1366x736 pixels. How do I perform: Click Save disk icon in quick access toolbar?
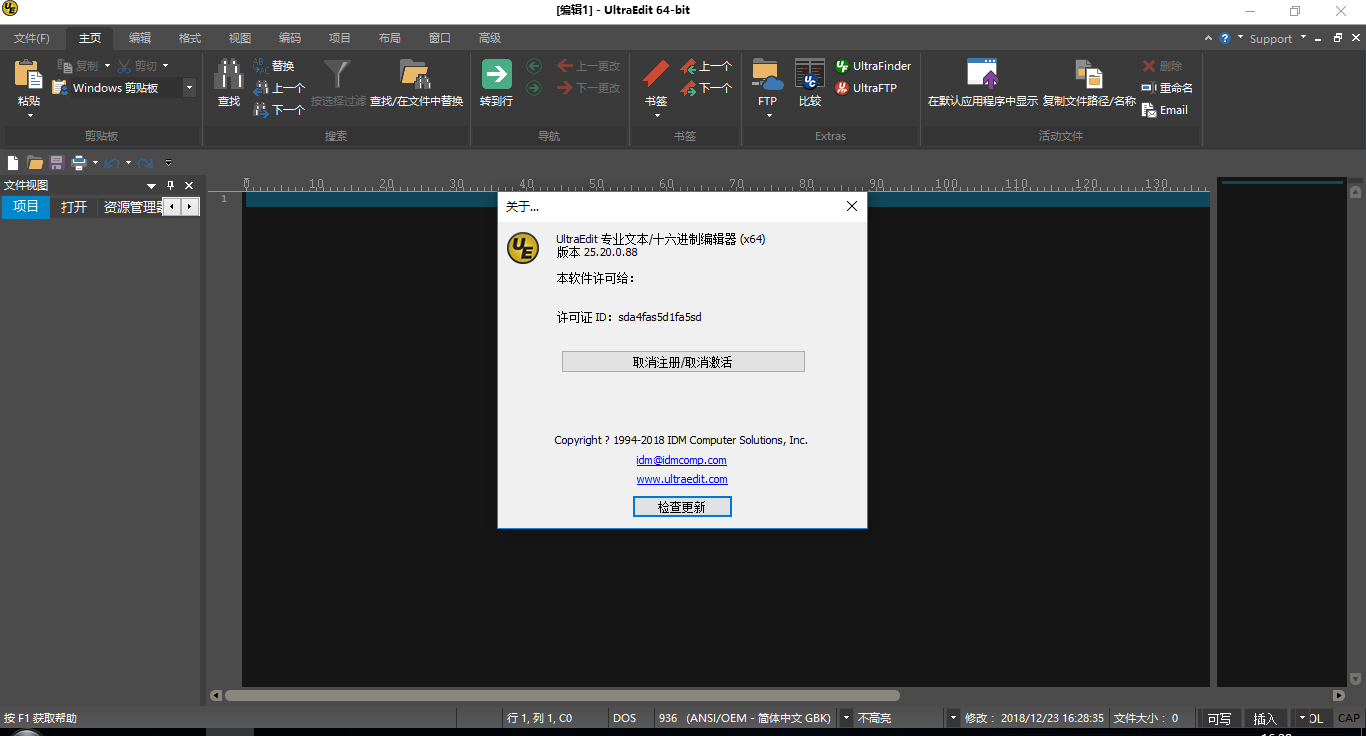pos(56,162)
